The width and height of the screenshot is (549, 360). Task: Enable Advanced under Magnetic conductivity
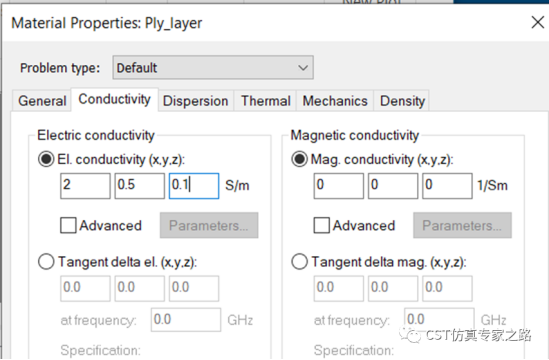(x=321, y=225)
